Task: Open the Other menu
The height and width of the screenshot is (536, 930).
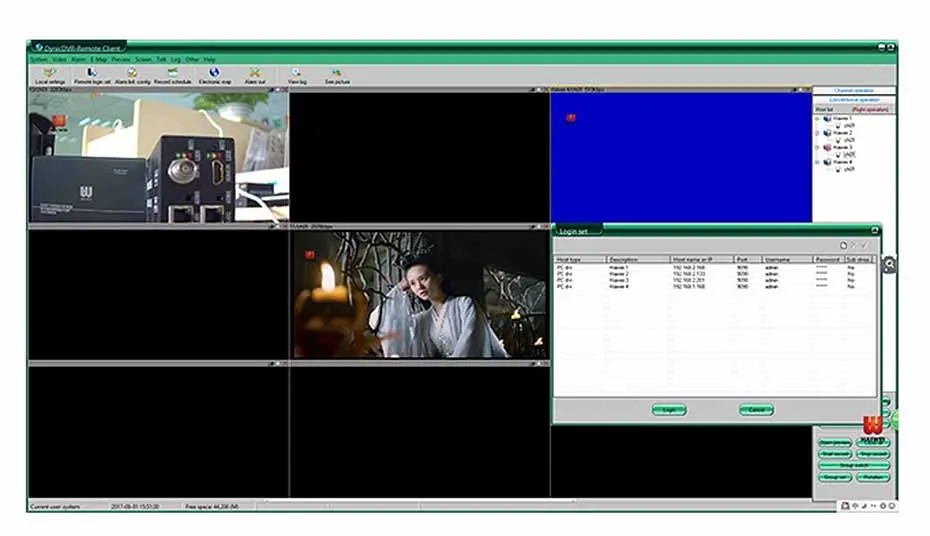Action: coord(192,59)
